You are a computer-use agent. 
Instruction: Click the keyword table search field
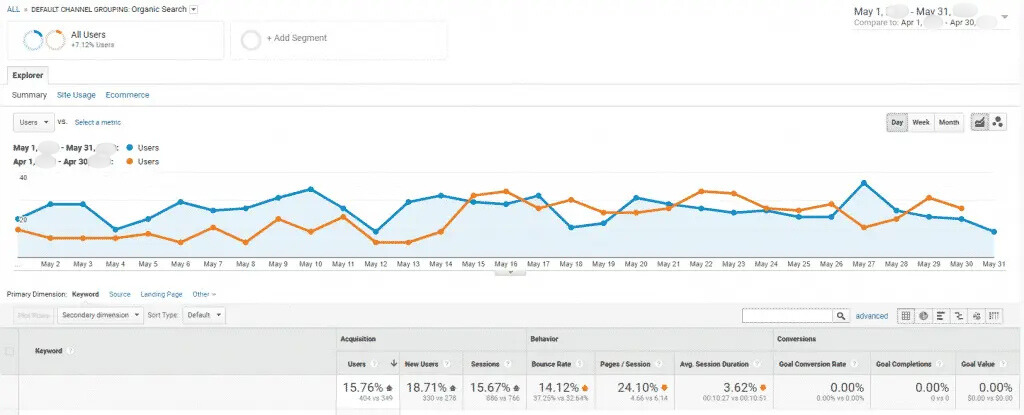pyautogui.click(x=788, y=316)
